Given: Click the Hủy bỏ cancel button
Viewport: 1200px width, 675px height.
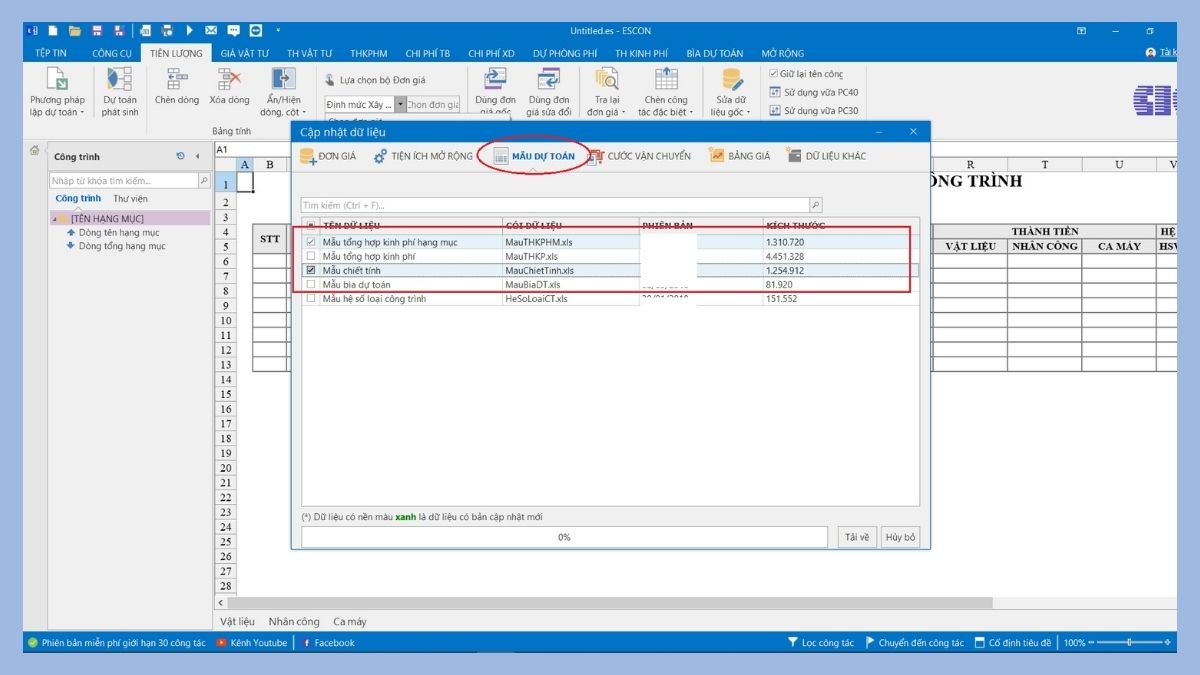Looking at the screenshot, I should pyautogui.click(x=900, y=537).
